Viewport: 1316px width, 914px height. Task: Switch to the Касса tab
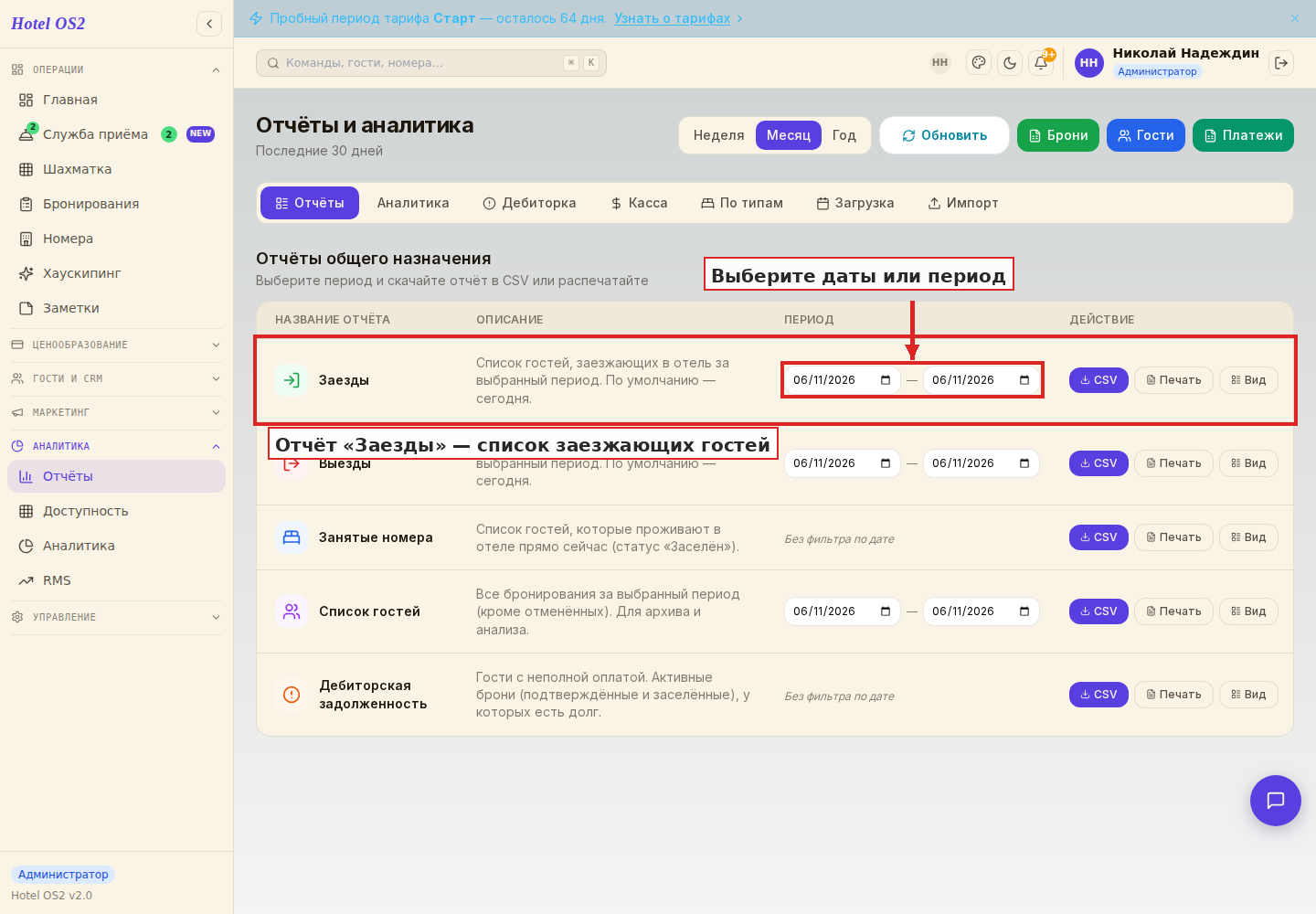click(x=640, y=203)
